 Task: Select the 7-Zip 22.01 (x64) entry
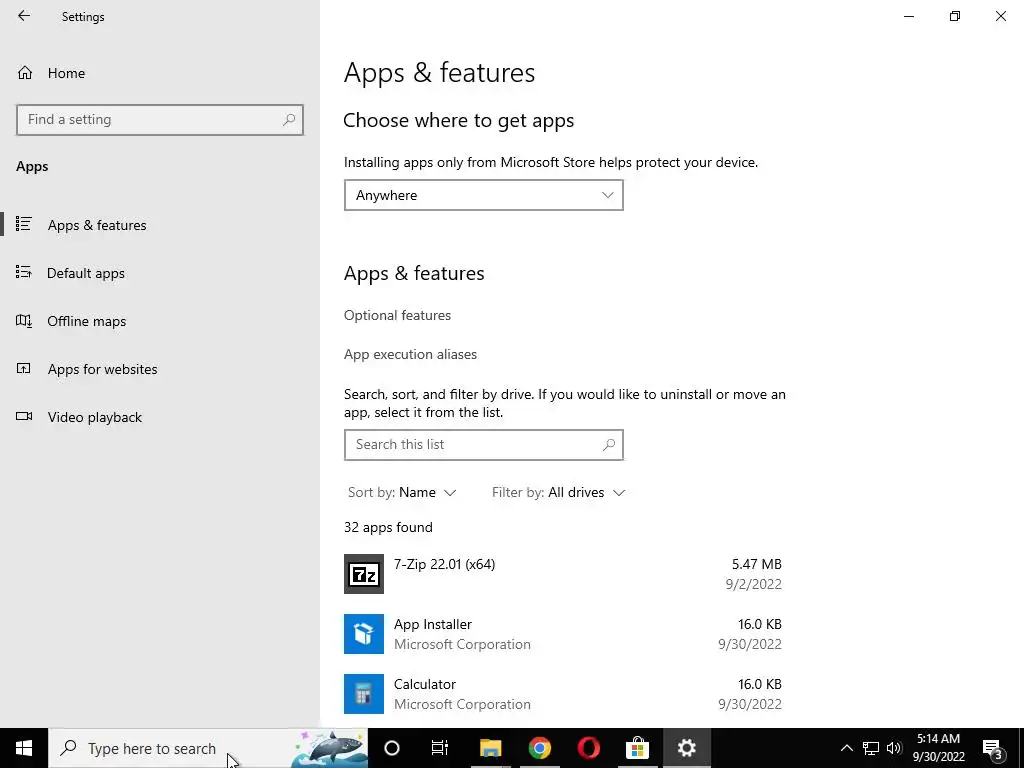(x=563, y=574)
